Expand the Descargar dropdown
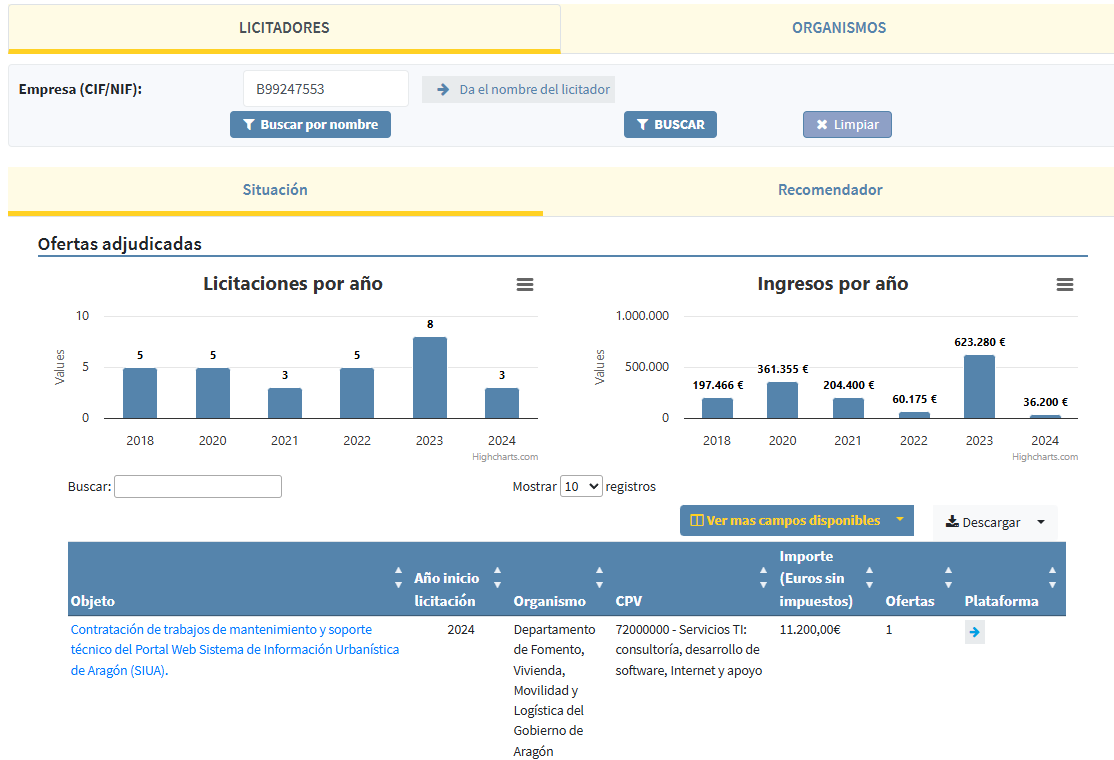The width and height of the screenshot is (1114, 760). click(x=995, y=522)
